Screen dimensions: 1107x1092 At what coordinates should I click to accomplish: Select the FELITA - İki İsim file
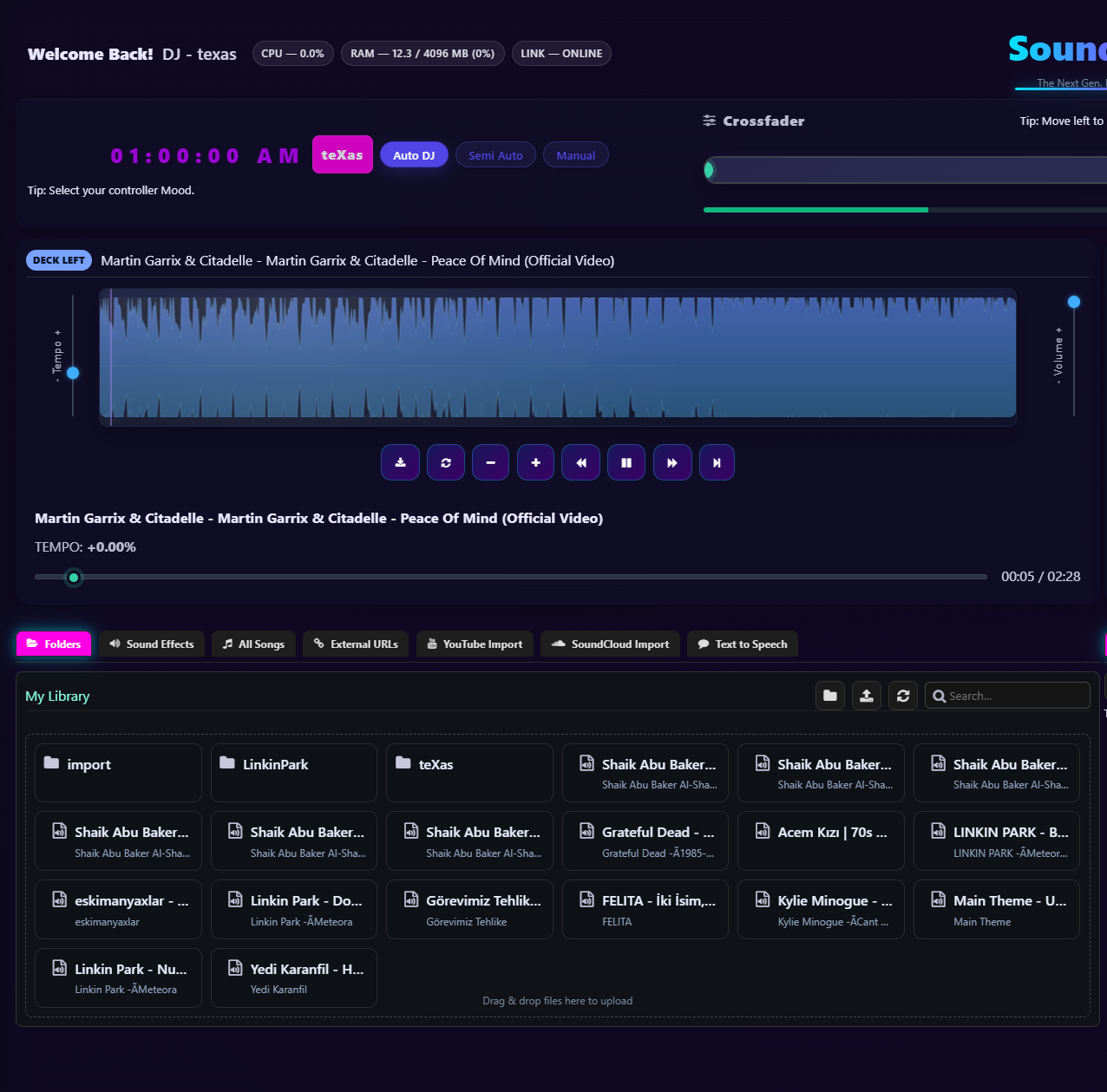[645, 909]
